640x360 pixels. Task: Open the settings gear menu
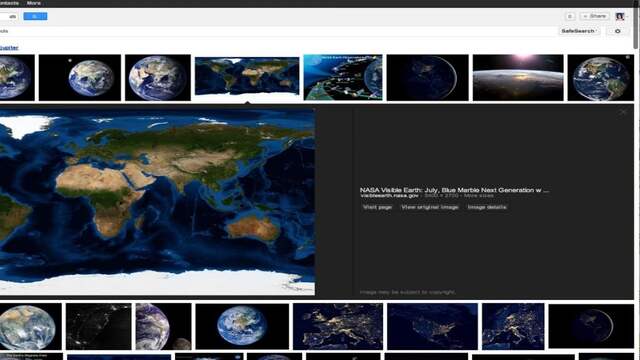coord(618,31)
